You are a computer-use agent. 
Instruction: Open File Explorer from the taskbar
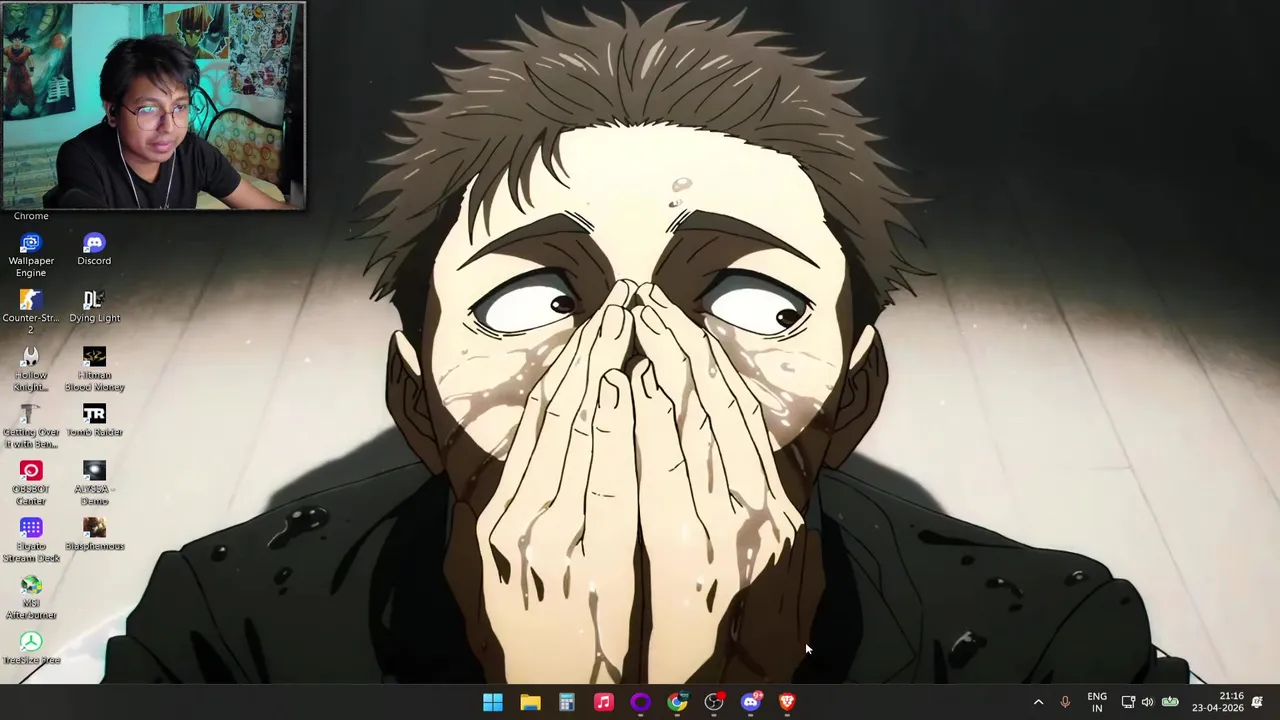[530, 702]
